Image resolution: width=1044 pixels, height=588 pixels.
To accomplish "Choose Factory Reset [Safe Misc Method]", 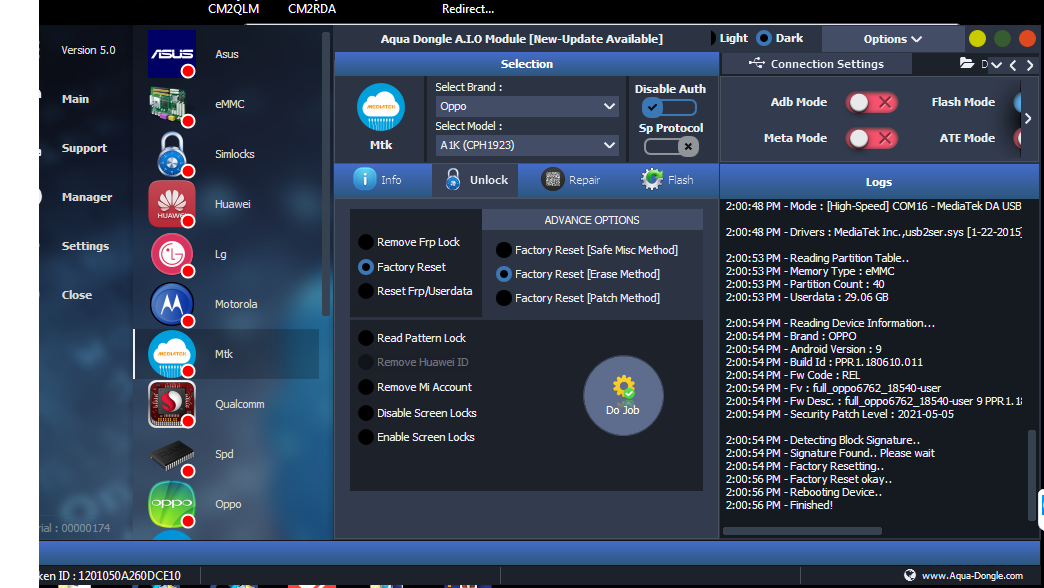I will click(587, 250).
